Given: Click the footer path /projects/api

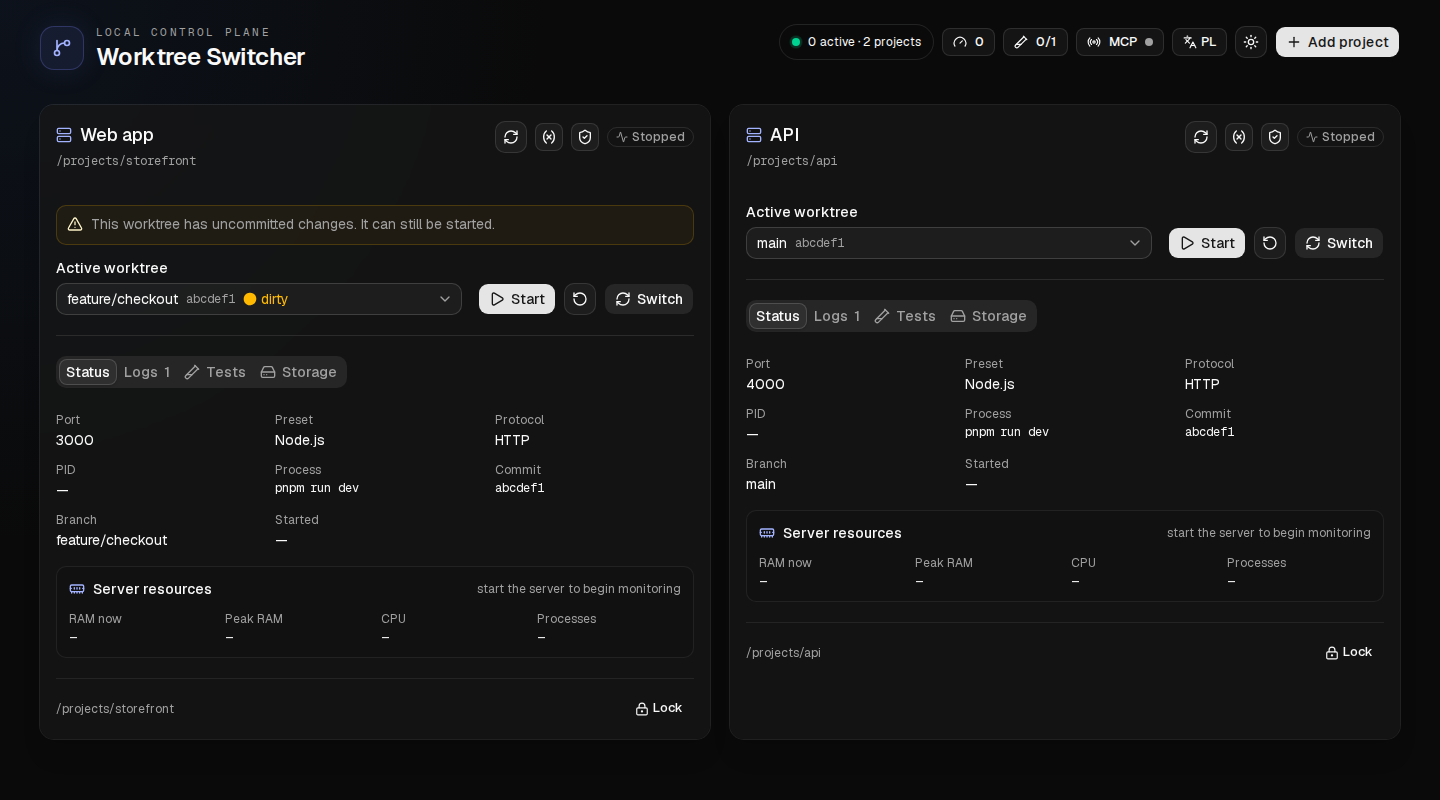Looking at the screenshot, I should pyautogui.click(x=784, y=653).
